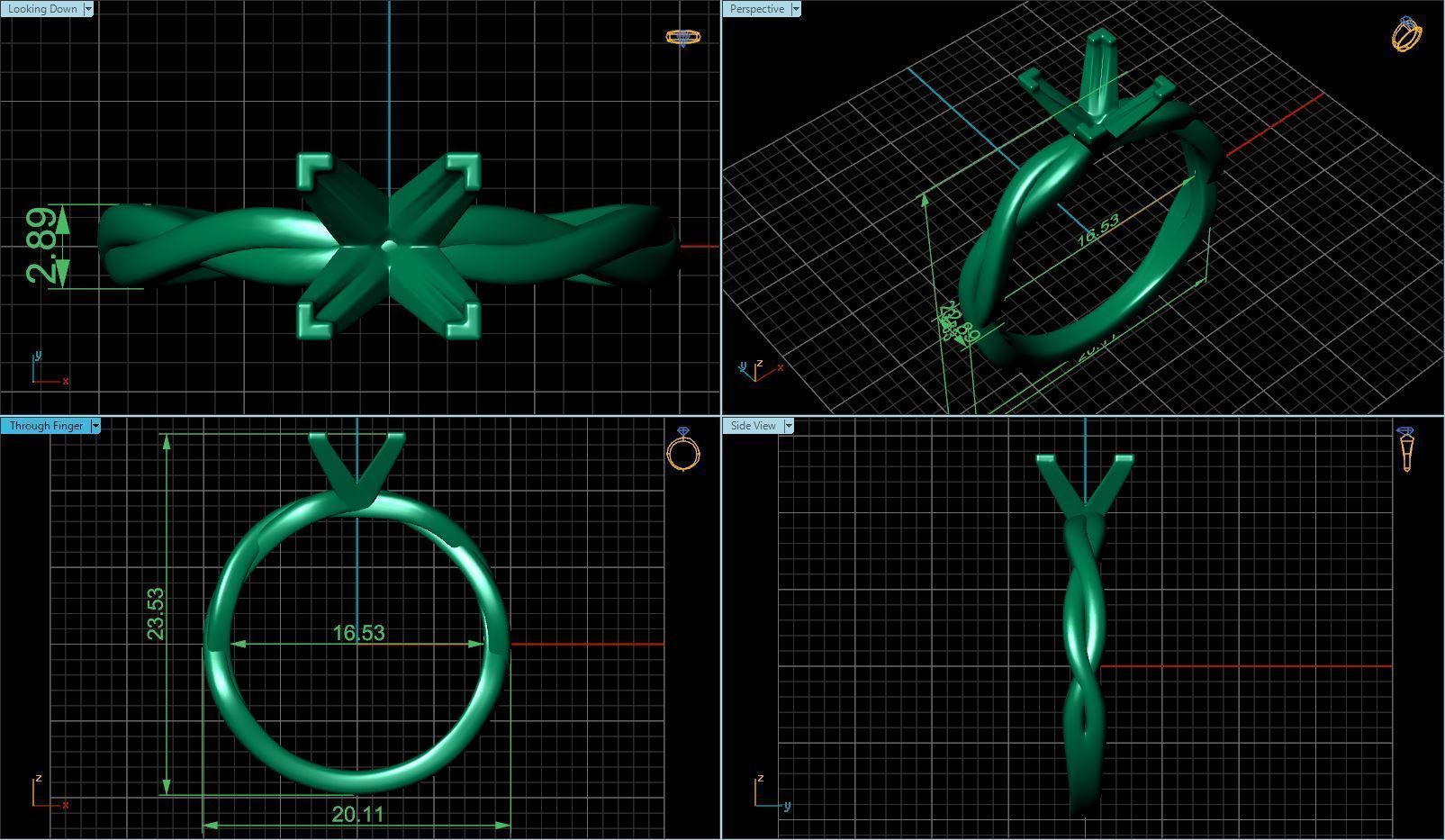Click the Perspective ring orientation icon
The image size is (1445, 840).
coord(1406,34)
